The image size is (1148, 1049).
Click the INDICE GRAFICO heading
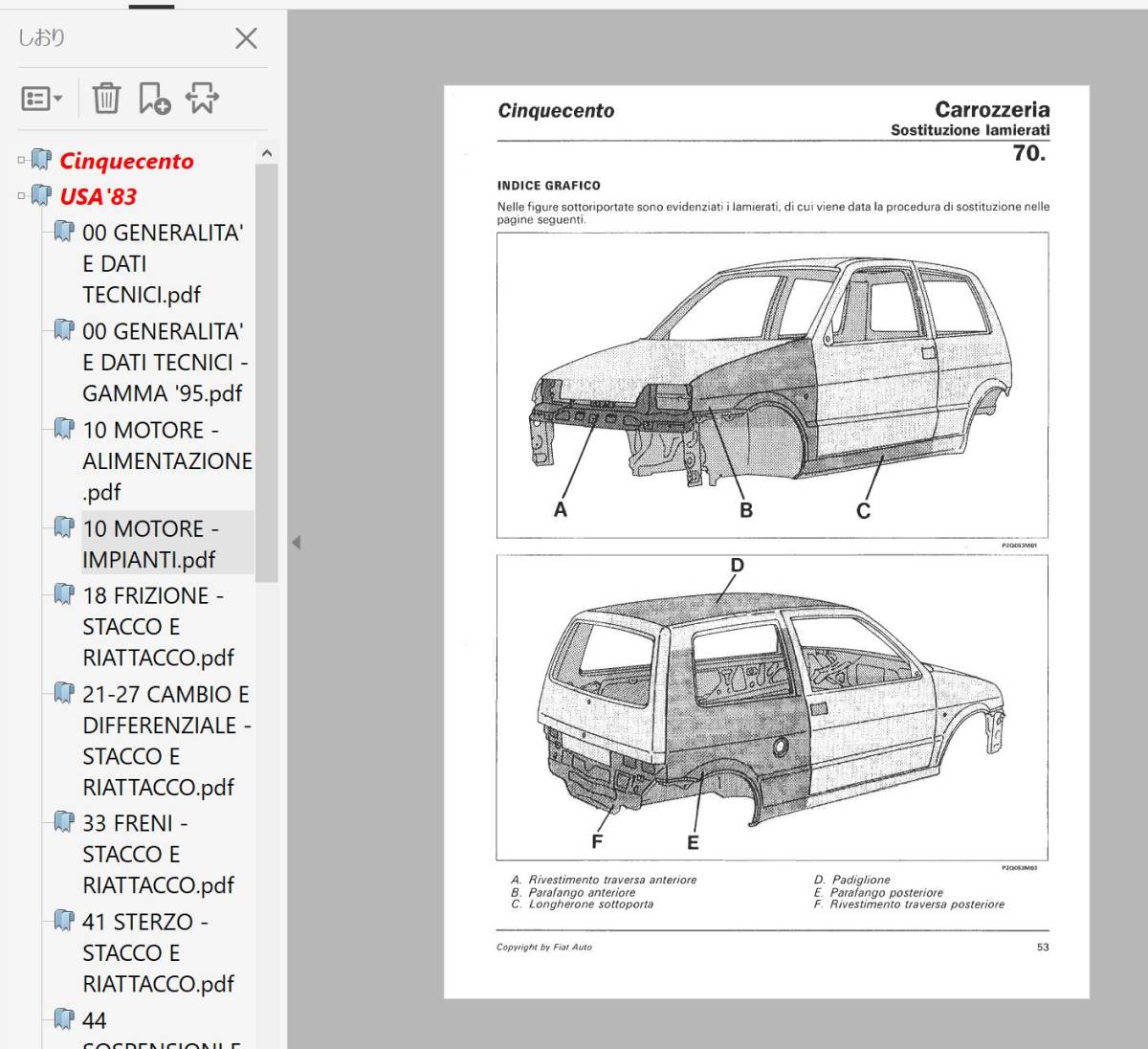(x=549, y=186)
